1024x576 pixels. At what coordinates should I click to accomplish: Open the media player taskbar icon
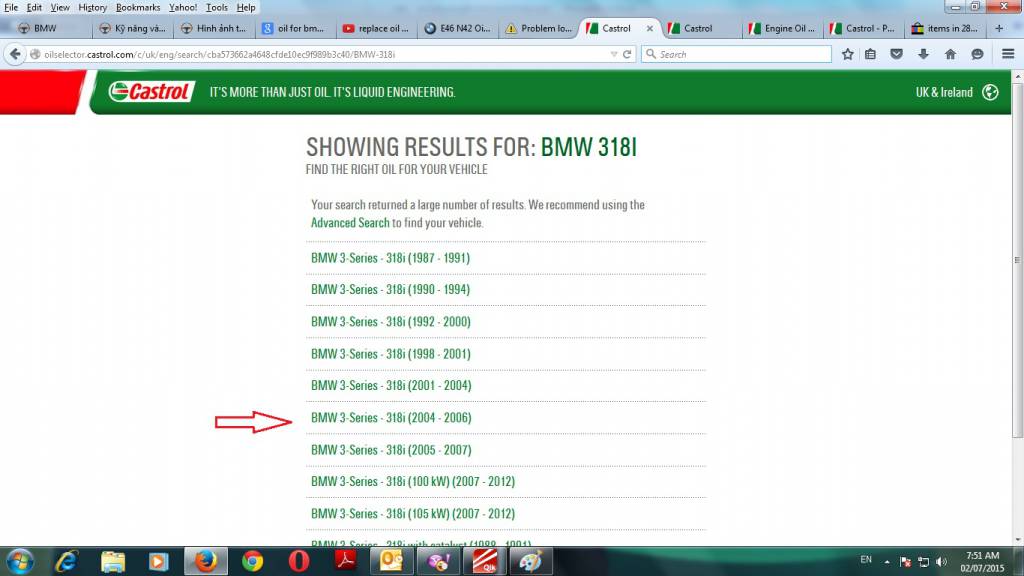(x=158, y=562)
